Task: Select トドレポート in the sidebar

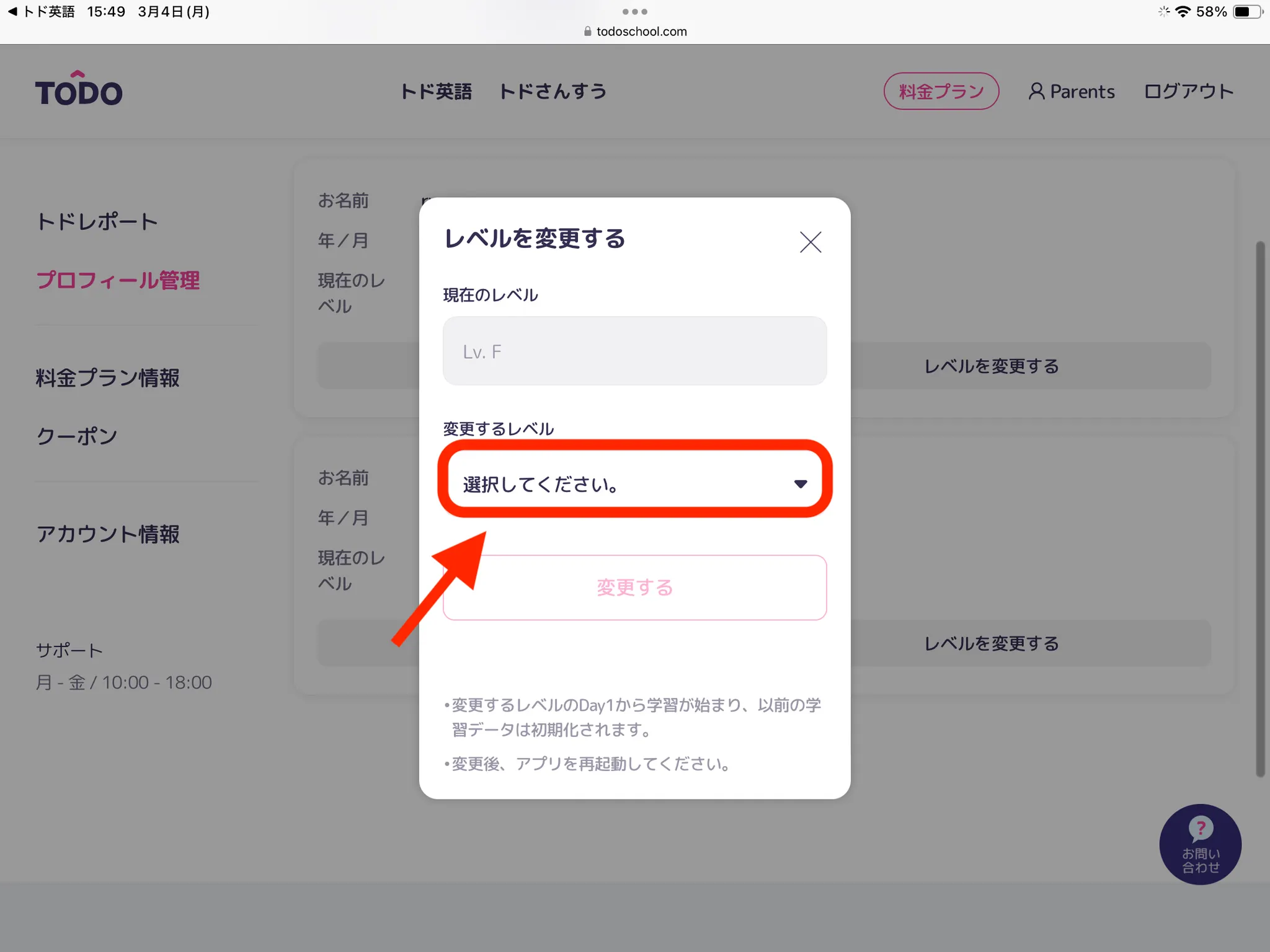Action: coord(97,221)
